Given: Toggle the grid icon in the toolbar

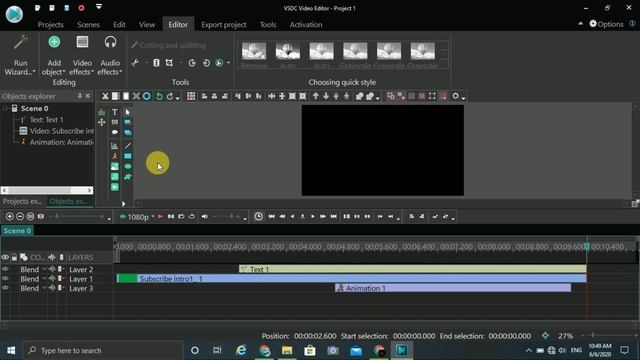Looking at the screenshot, I should pos(191,96).
